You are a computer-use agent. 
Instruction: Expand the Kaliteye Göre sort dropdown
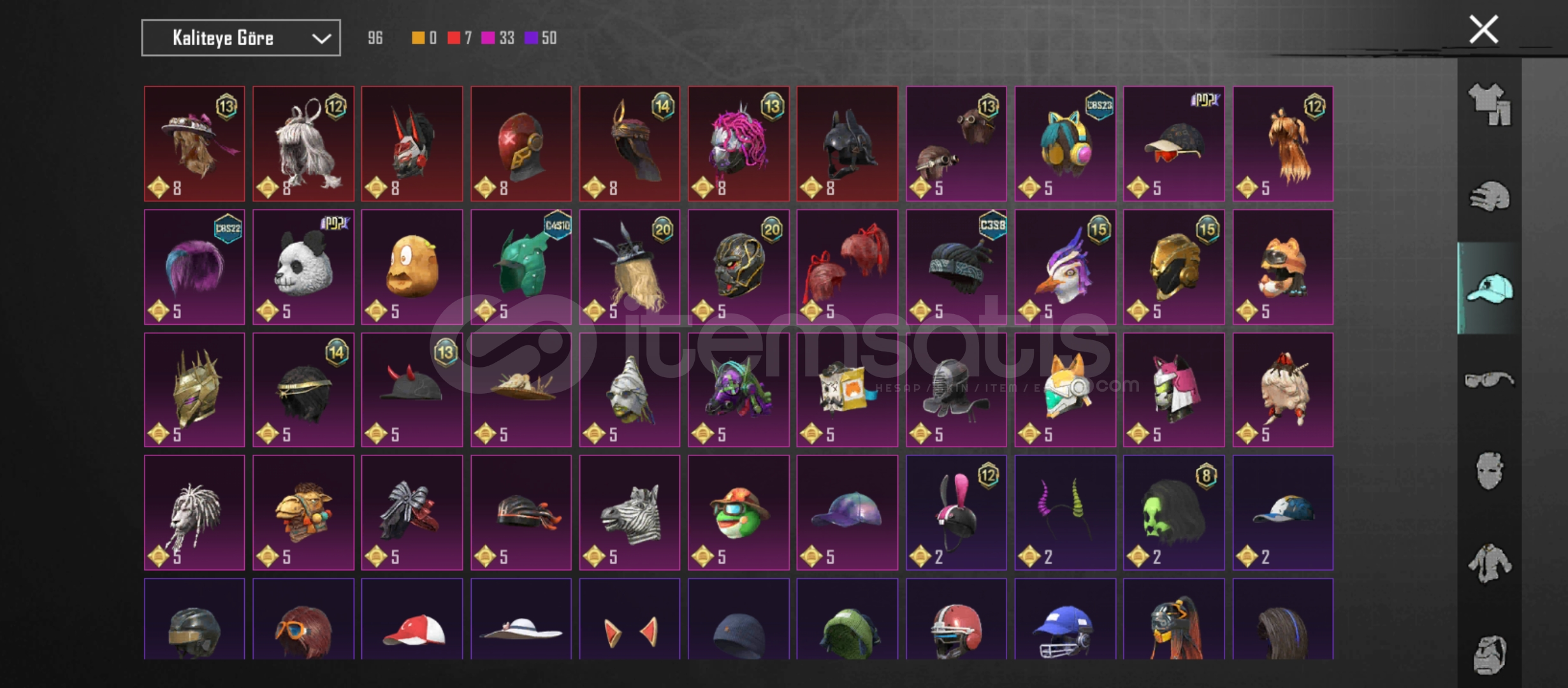click(241, 38)
